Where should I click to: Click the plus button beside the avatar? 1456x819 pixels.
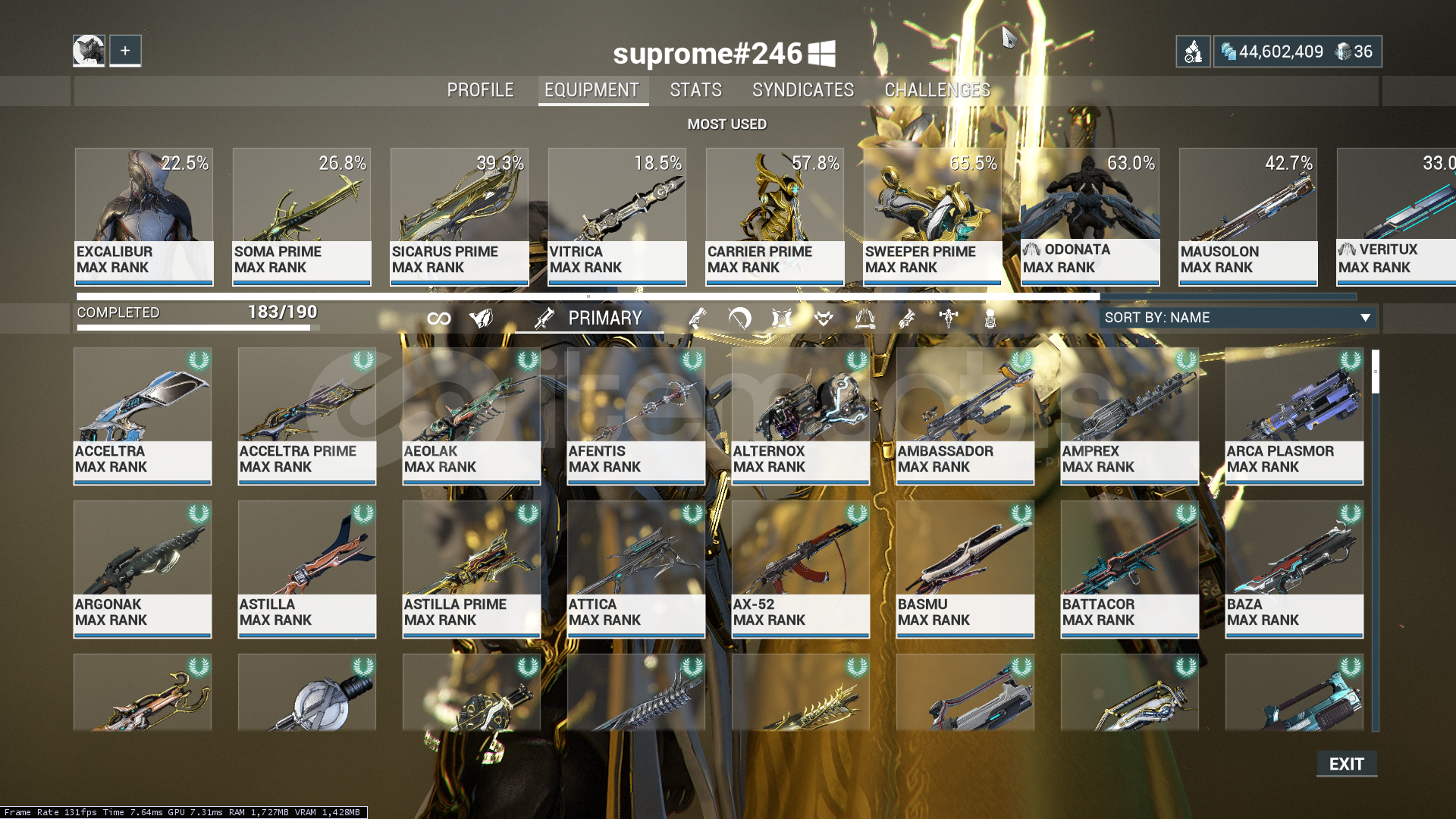point(125,51)
